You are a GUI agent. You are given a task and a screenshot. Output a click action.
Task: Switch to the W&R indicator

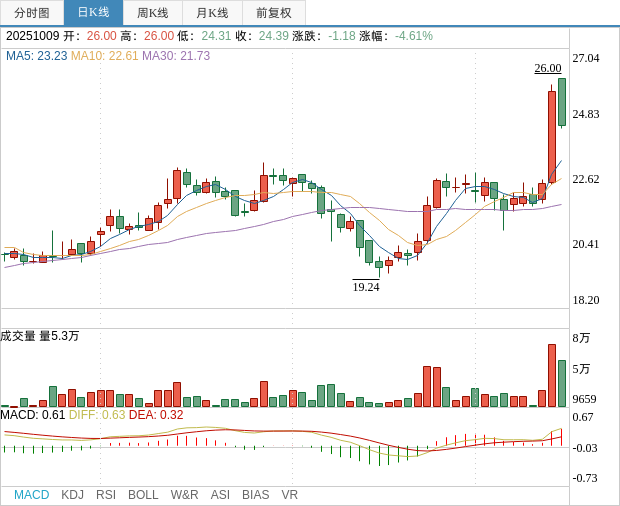[184, 495]
